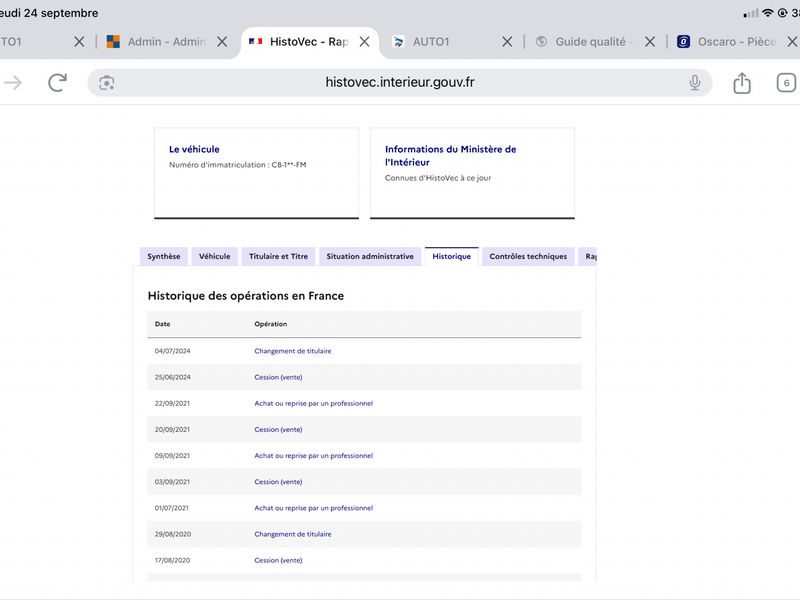Image resolution: width=800 pixels, height=600 pixels.
Task: Click the histovec.interieur.gouv.fr address field
Action: tap(400, 83)
